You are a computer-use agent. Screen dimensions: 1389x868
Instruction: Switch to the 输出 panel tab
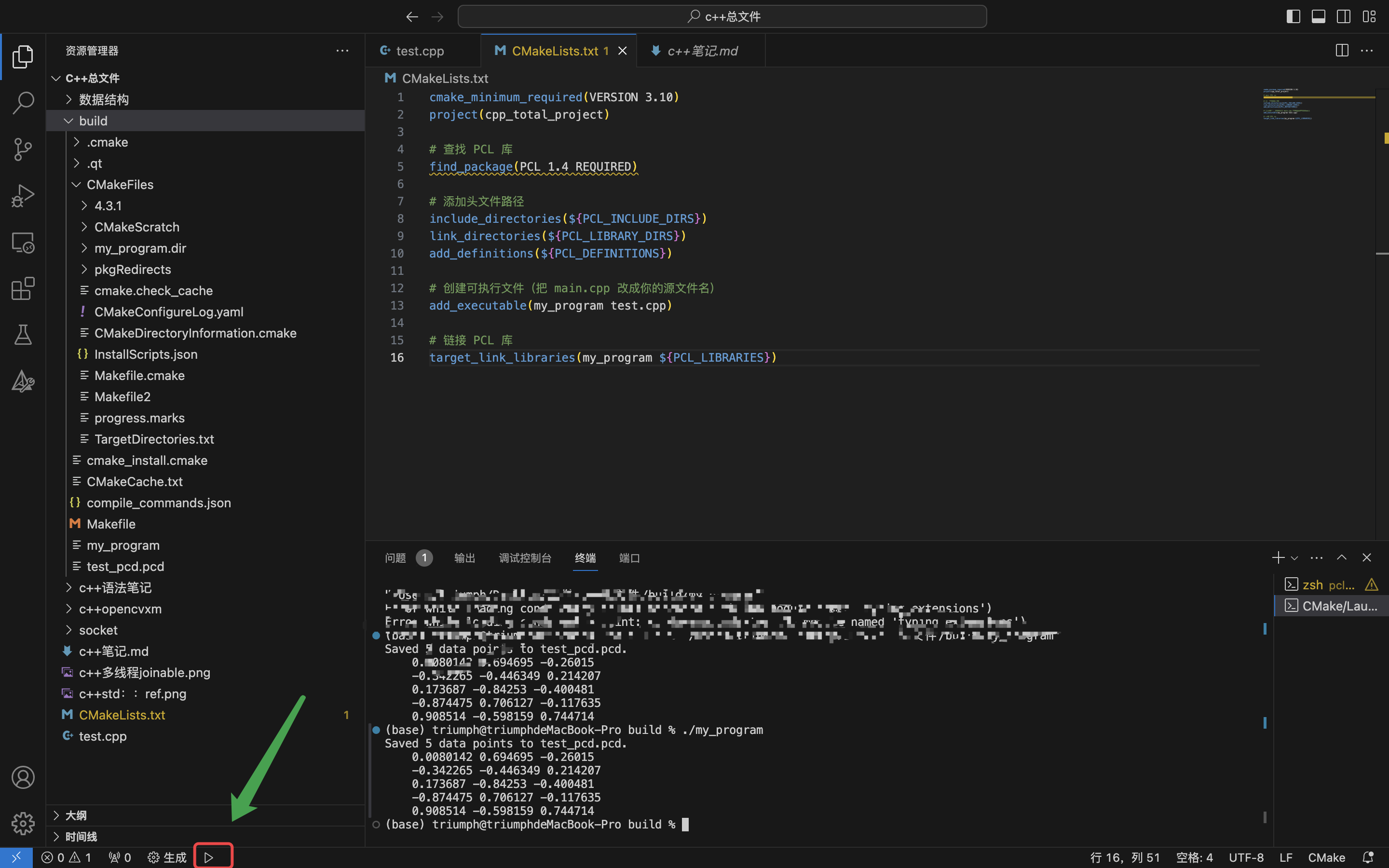(464, 558)
